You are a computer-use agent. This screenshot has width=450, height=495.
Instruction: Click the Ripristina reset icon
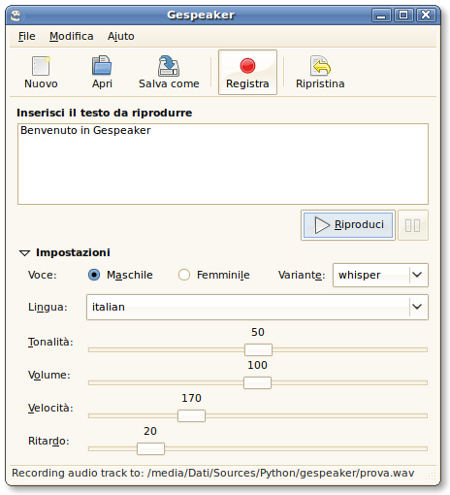[320, 66]
